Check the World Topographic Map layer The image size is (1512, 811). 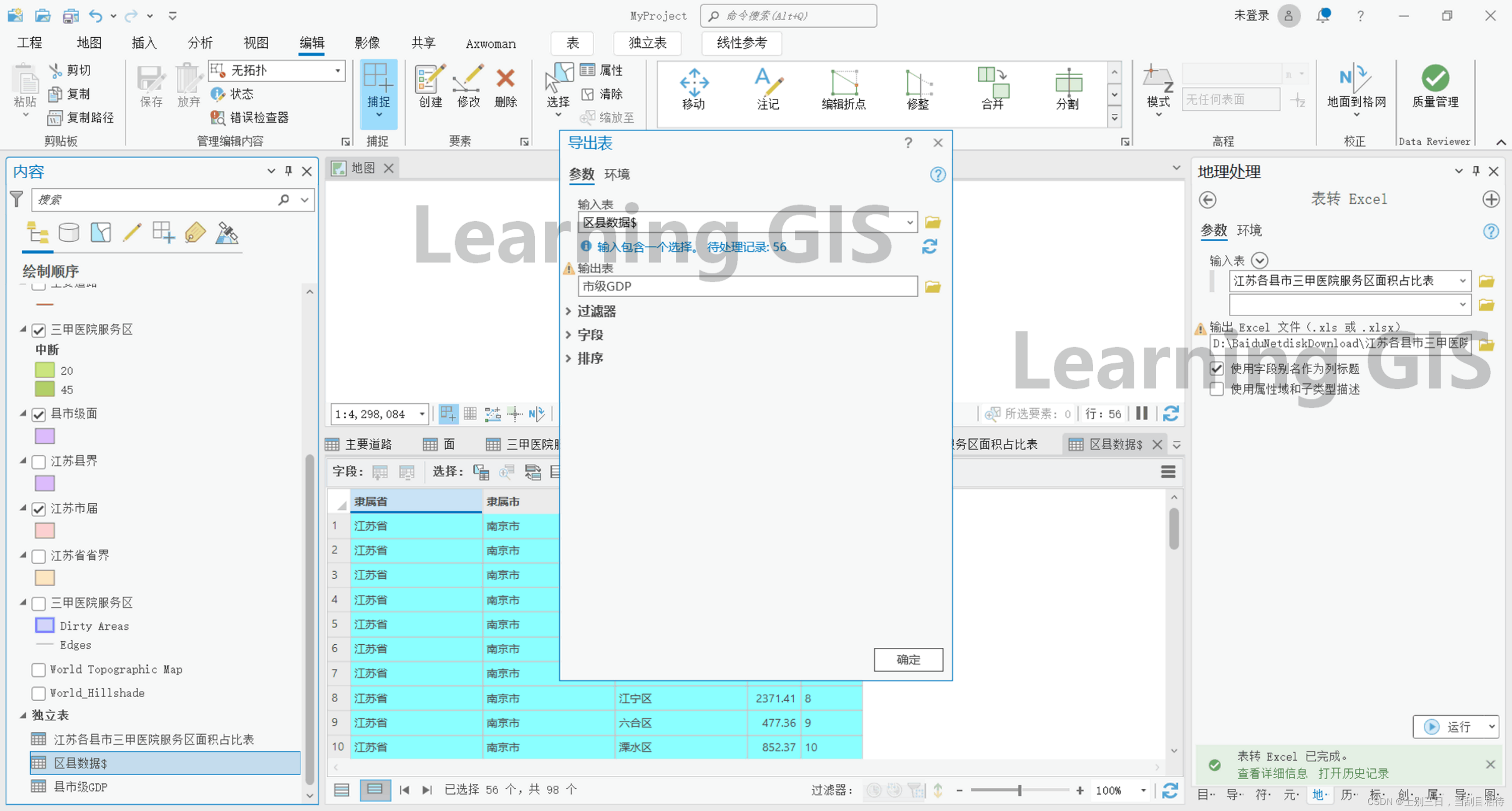[39, 670]
